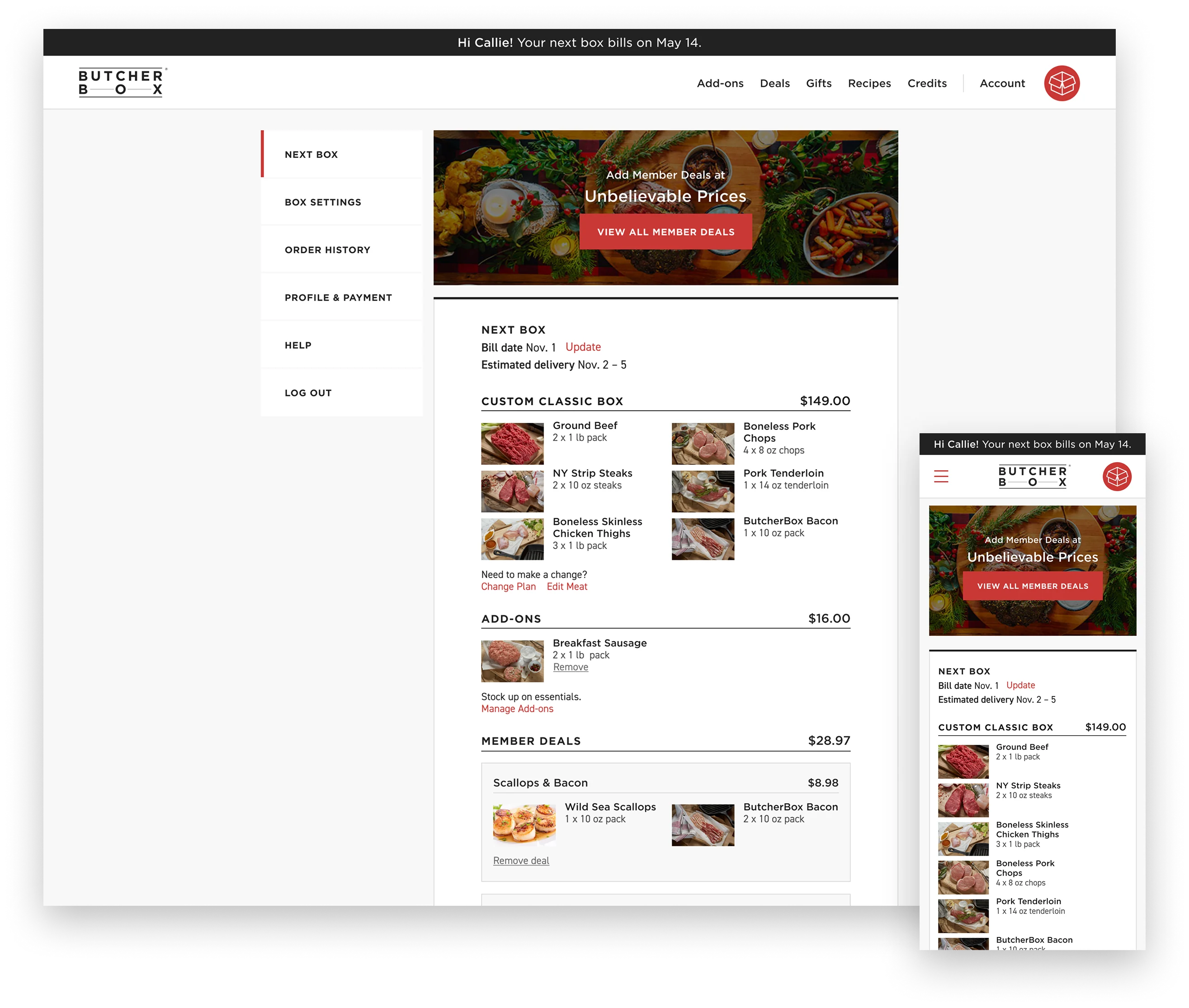
Task: Open the hamburger menu in mobile view
Action: point(940,476)
